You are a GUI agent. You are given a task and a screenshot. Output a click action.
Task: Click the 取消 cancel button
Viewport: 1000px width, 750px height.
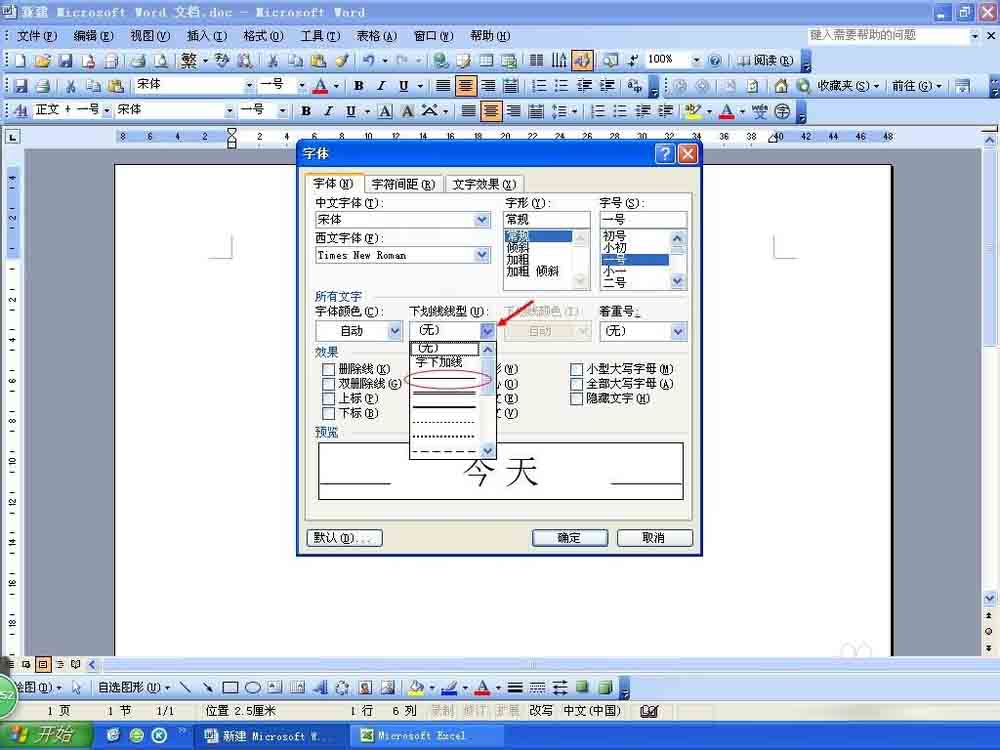click(x=654, y=538)
